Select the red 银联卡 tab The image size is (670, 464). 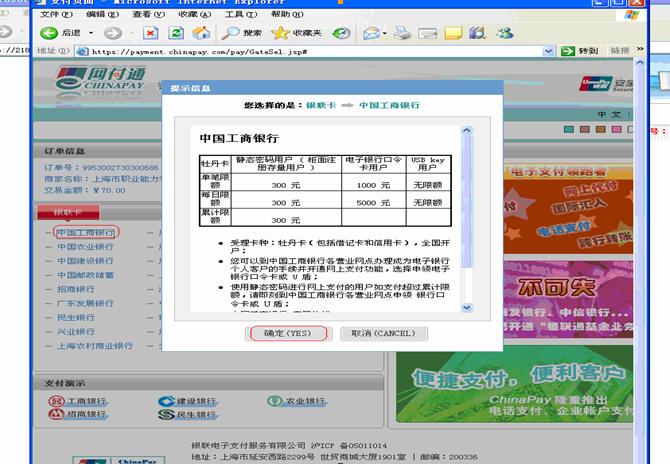coord(68,212)
